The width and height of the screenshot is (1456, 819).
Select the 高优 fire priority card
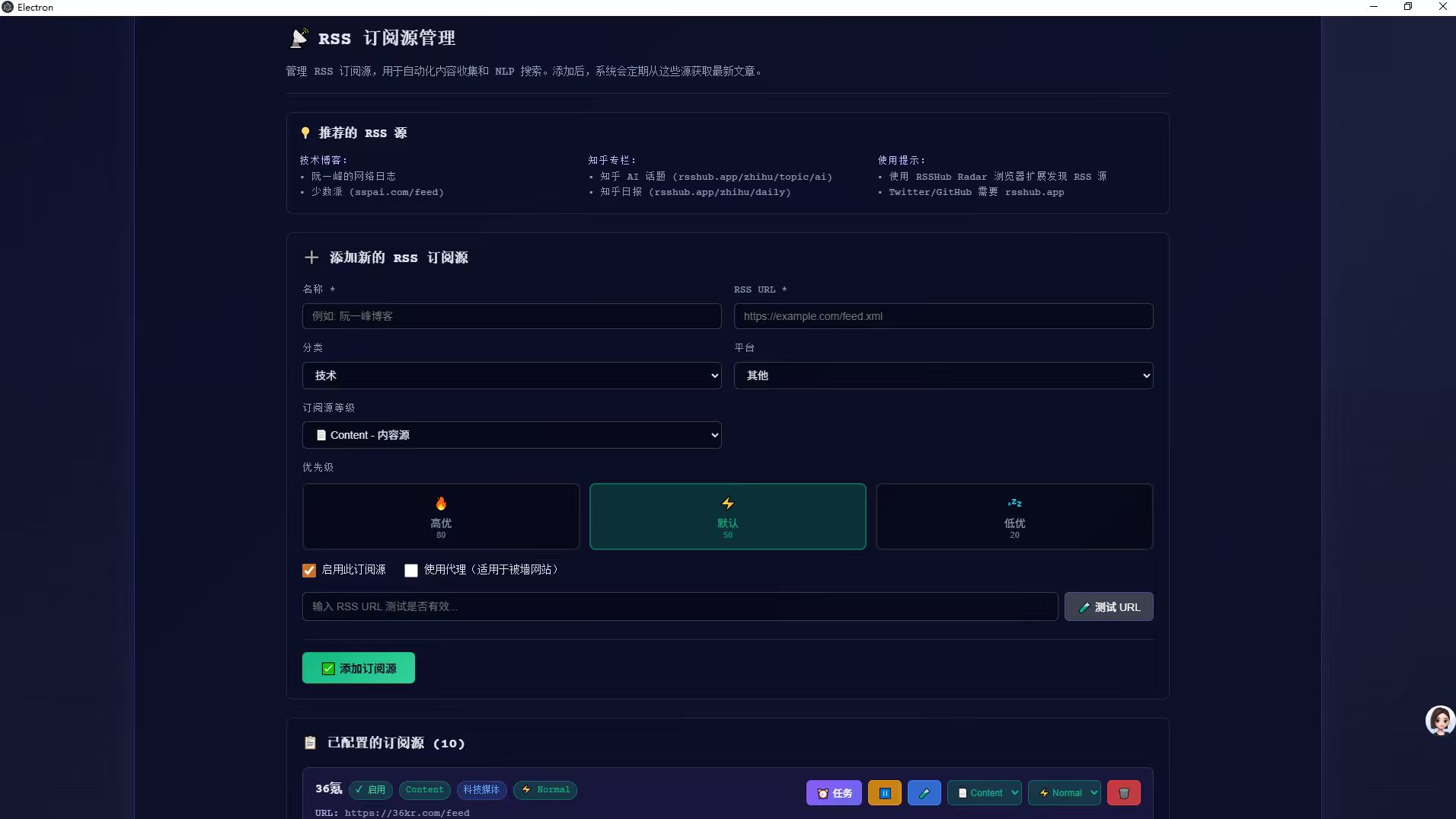(x=441, y=516)
